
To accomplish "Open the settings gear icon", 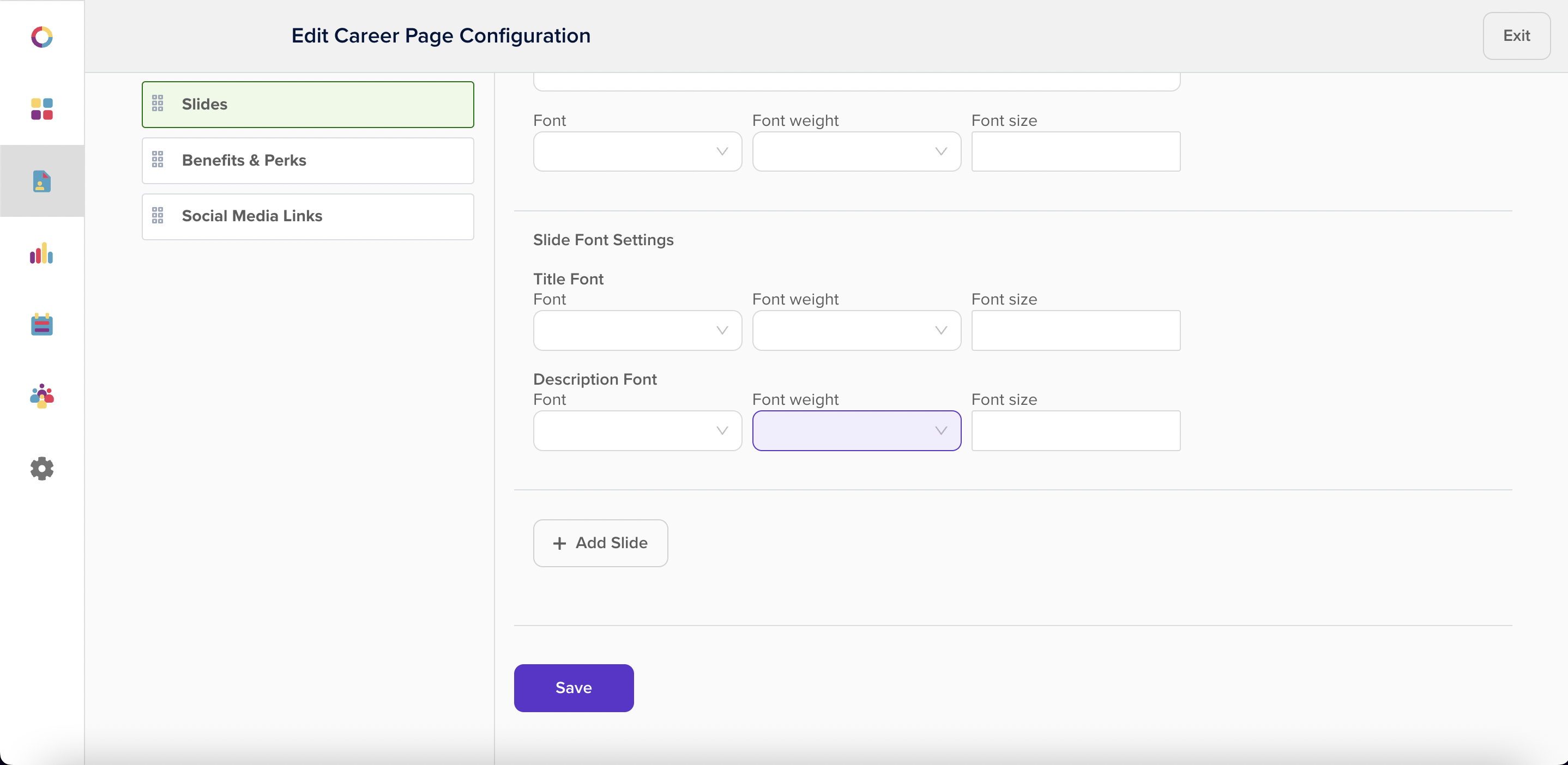I will pos(42,468).
